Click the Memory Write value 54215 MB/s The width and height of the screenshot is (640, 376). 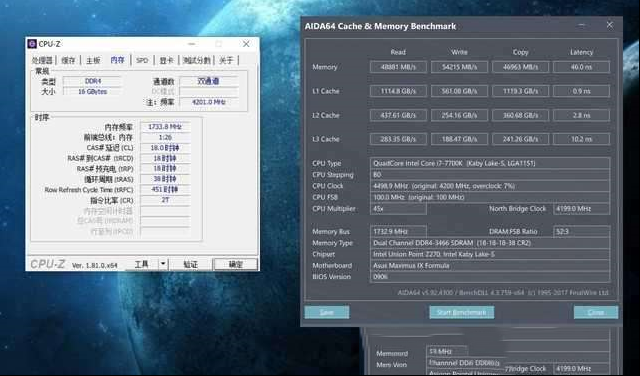(459, 67)
